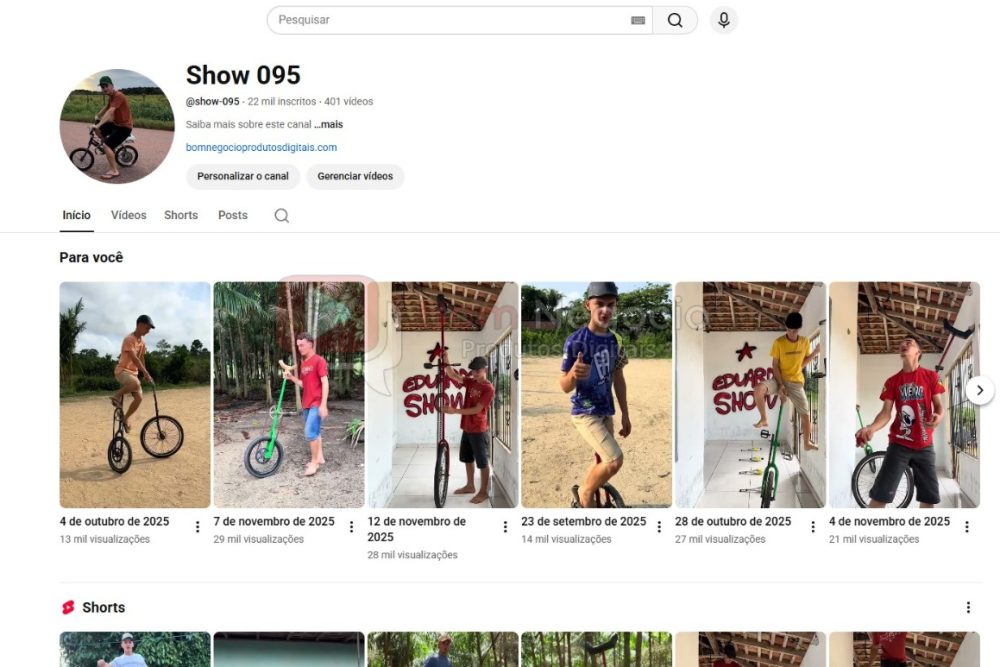
Task: Open options for 7 de novembro video
Action: click(351, 527)
